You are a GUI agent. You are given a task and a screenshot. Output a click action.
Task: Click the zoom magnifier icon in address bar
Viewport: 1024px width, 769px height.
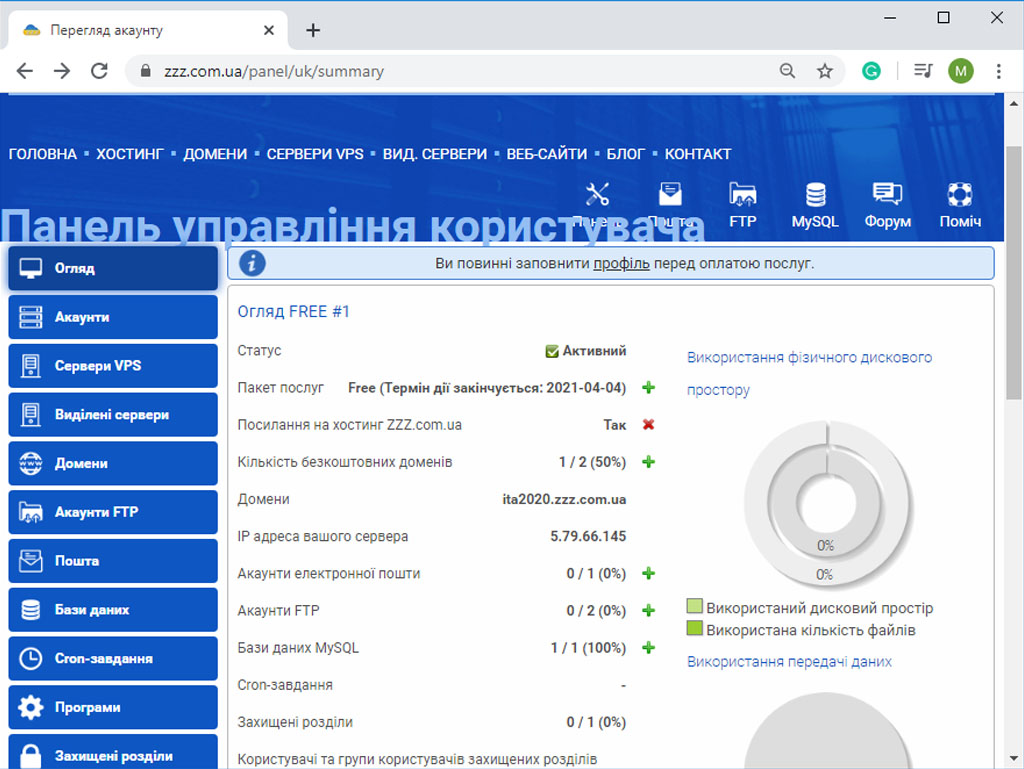click(x=788, y=71)
